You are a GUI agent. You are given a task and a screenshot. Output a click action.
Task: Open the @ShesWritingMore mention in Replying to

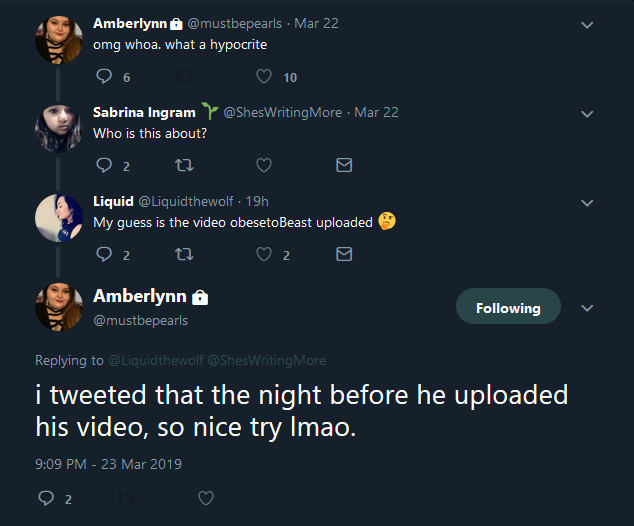click(x=266, y=360)
